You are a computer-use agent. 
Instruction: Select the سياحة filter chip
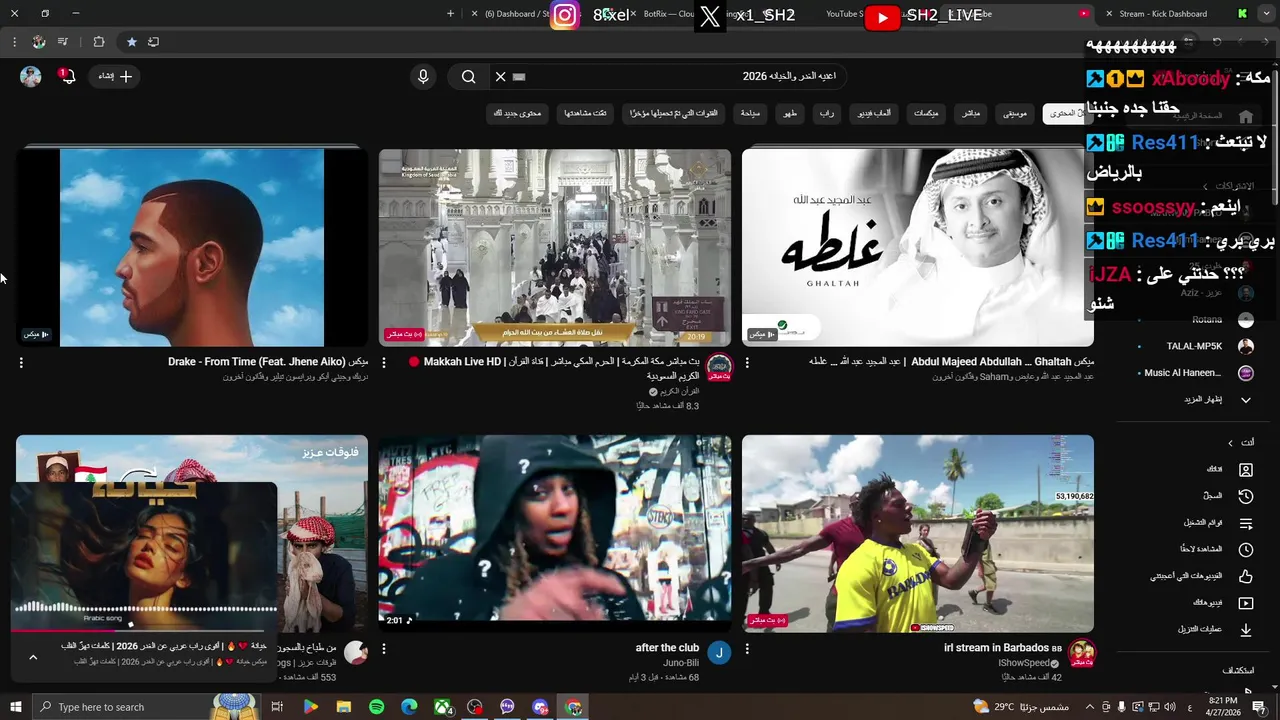750,113
